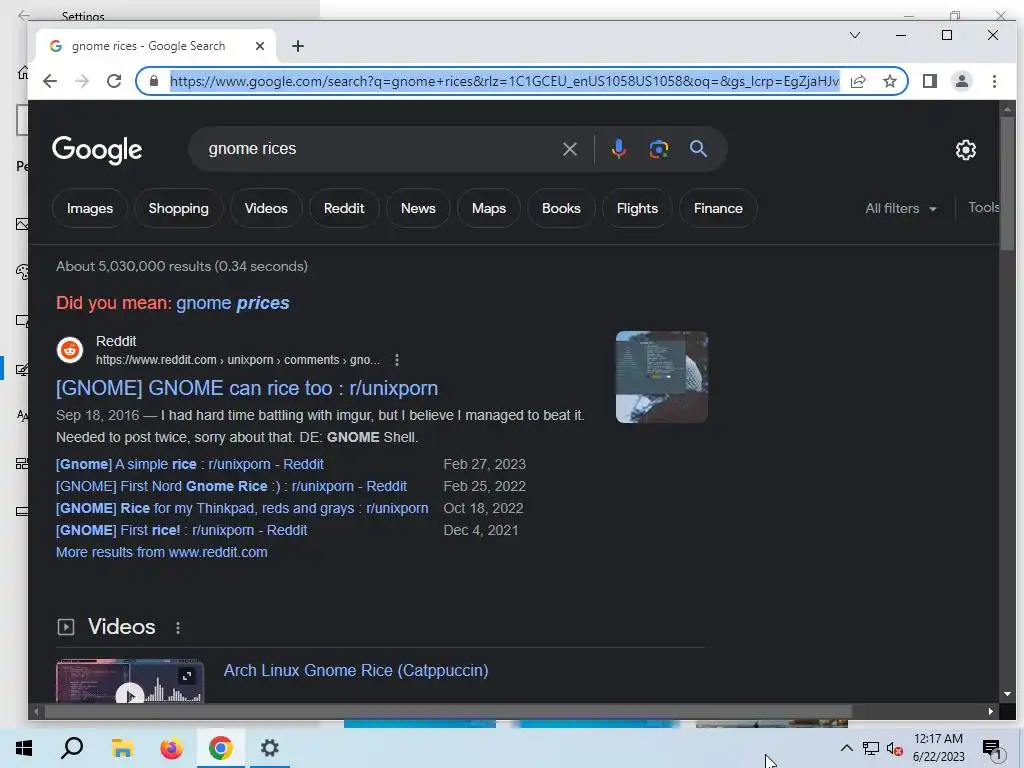Play the Arch Linux Gnome Rice video thumbnail
This screenshot has width=1024, height=768.
coord(130,681)
